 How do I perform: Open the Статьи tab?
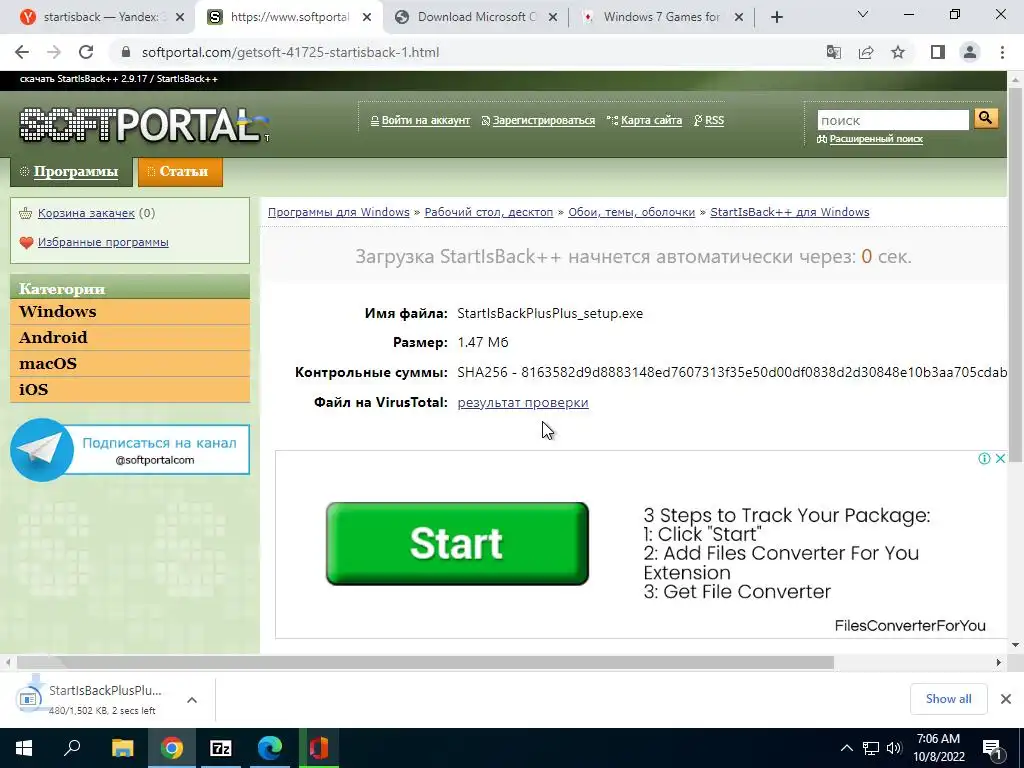coord(180,172)
